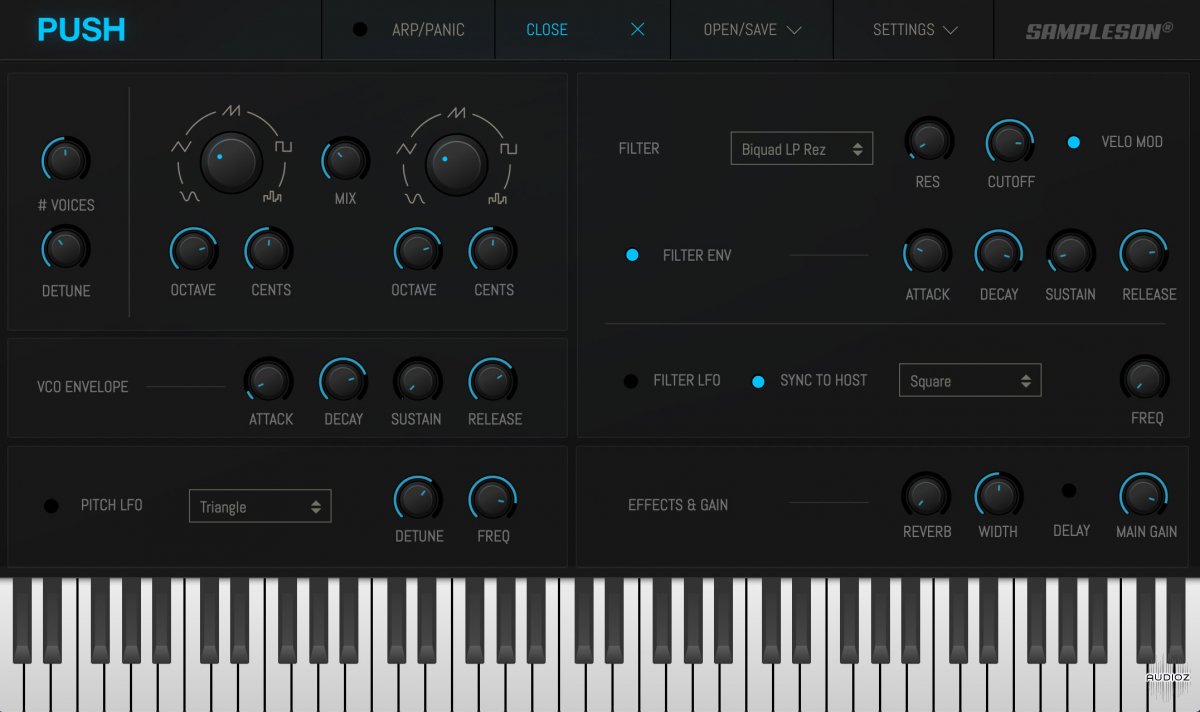
Task: Turn off the FILTER ENV toggle
Action: point(632,255)
